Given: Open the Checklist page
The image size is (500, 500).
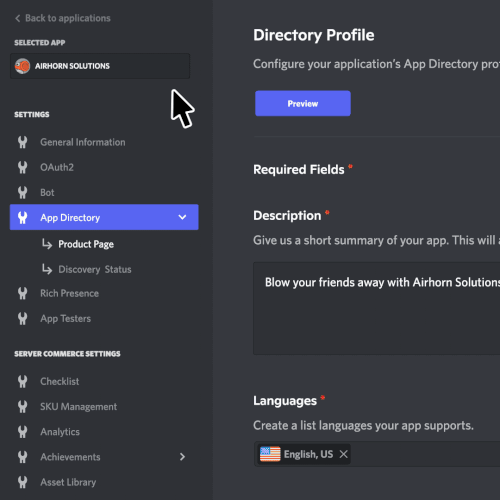Looking at the screenshot, I should tap(60, 381).
